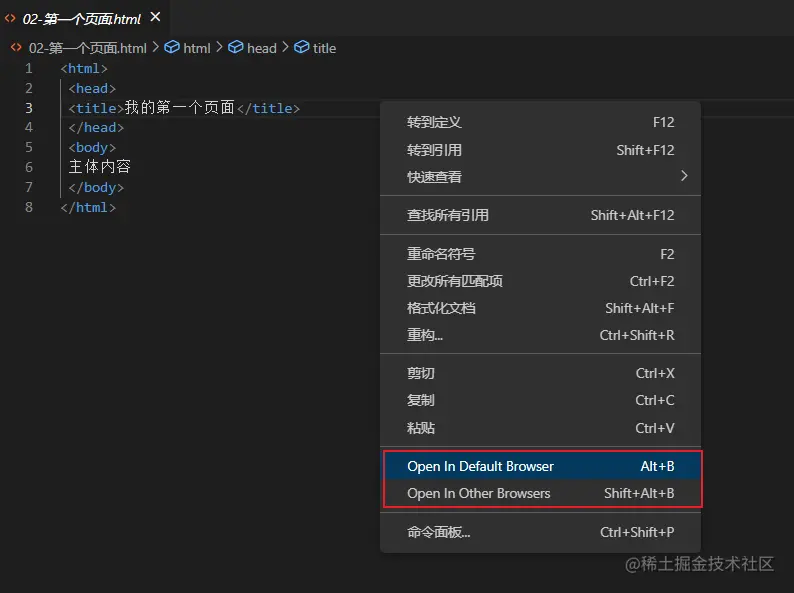This screenshot has width=794, height=593.
Task: Select the 02-第一个页面.html editor tab
Action: click(85, 18)
